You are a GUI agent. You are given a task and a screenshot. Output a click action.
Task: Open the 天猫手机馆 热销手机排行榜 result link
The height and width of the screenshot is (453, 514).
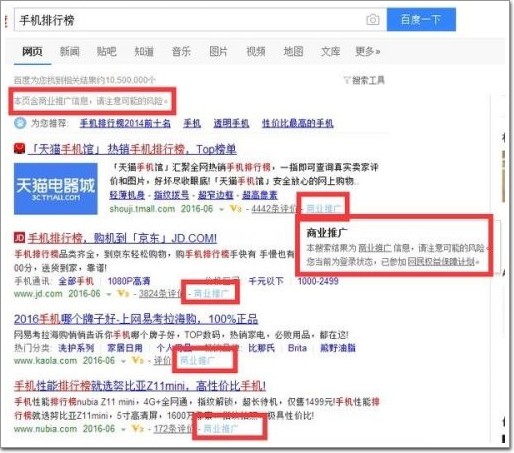click(133, 149)
